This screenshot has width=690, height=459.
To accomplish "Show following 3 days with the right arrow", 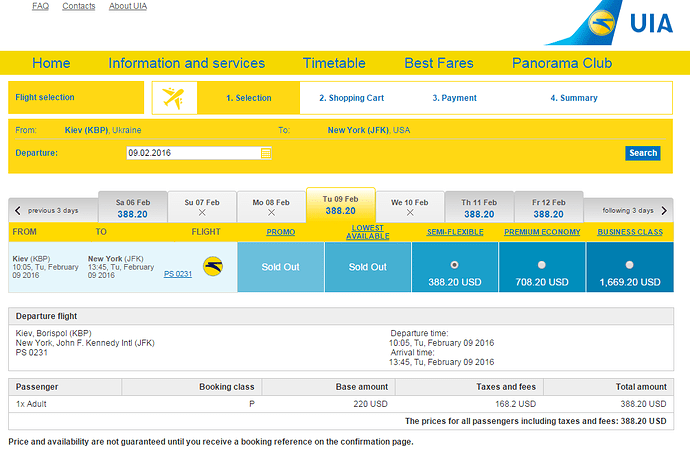I will pyautogui.click(x=664, y=210).
